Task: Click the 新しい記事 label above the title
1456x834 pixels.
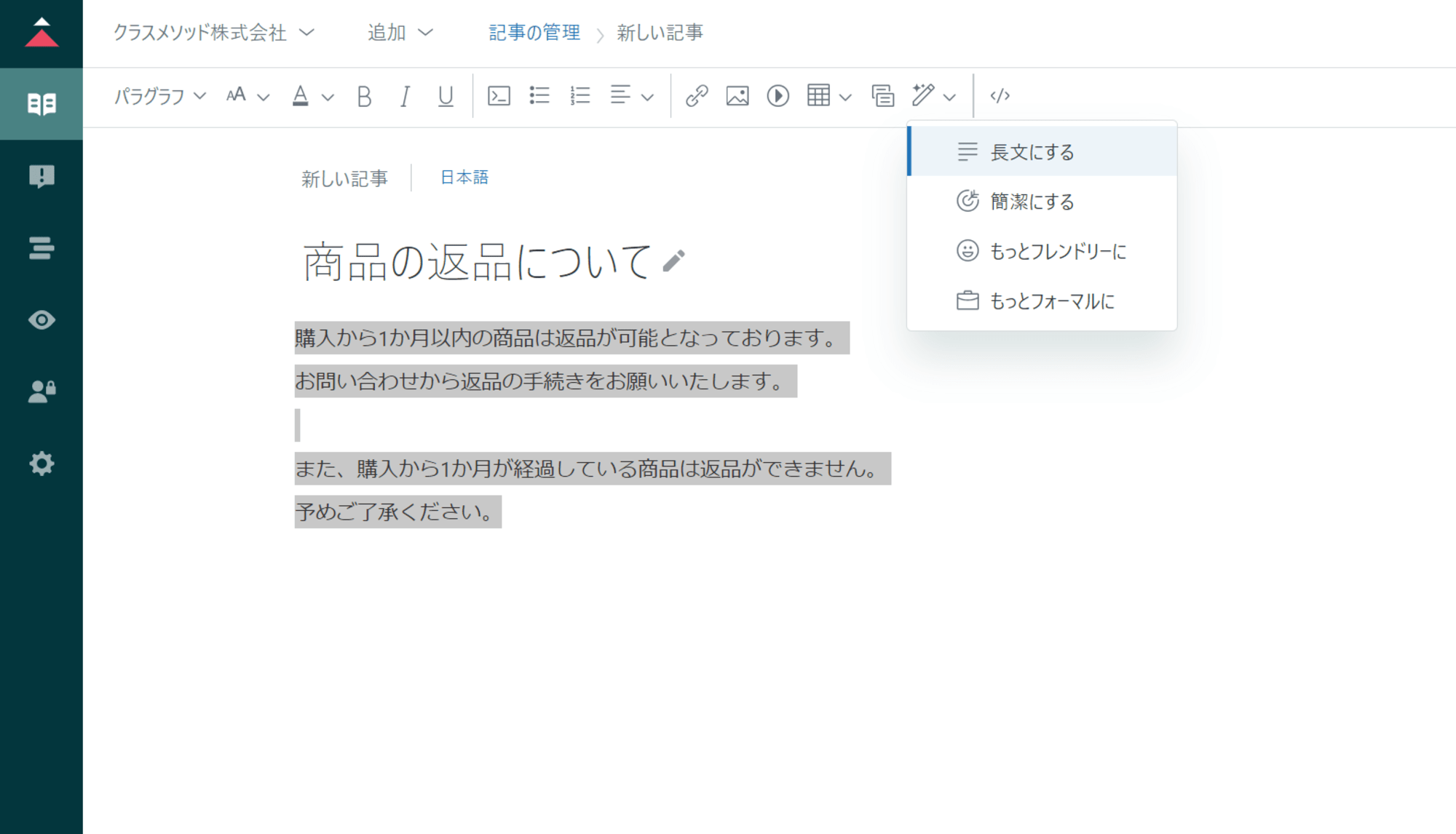Action: [344, 178]
